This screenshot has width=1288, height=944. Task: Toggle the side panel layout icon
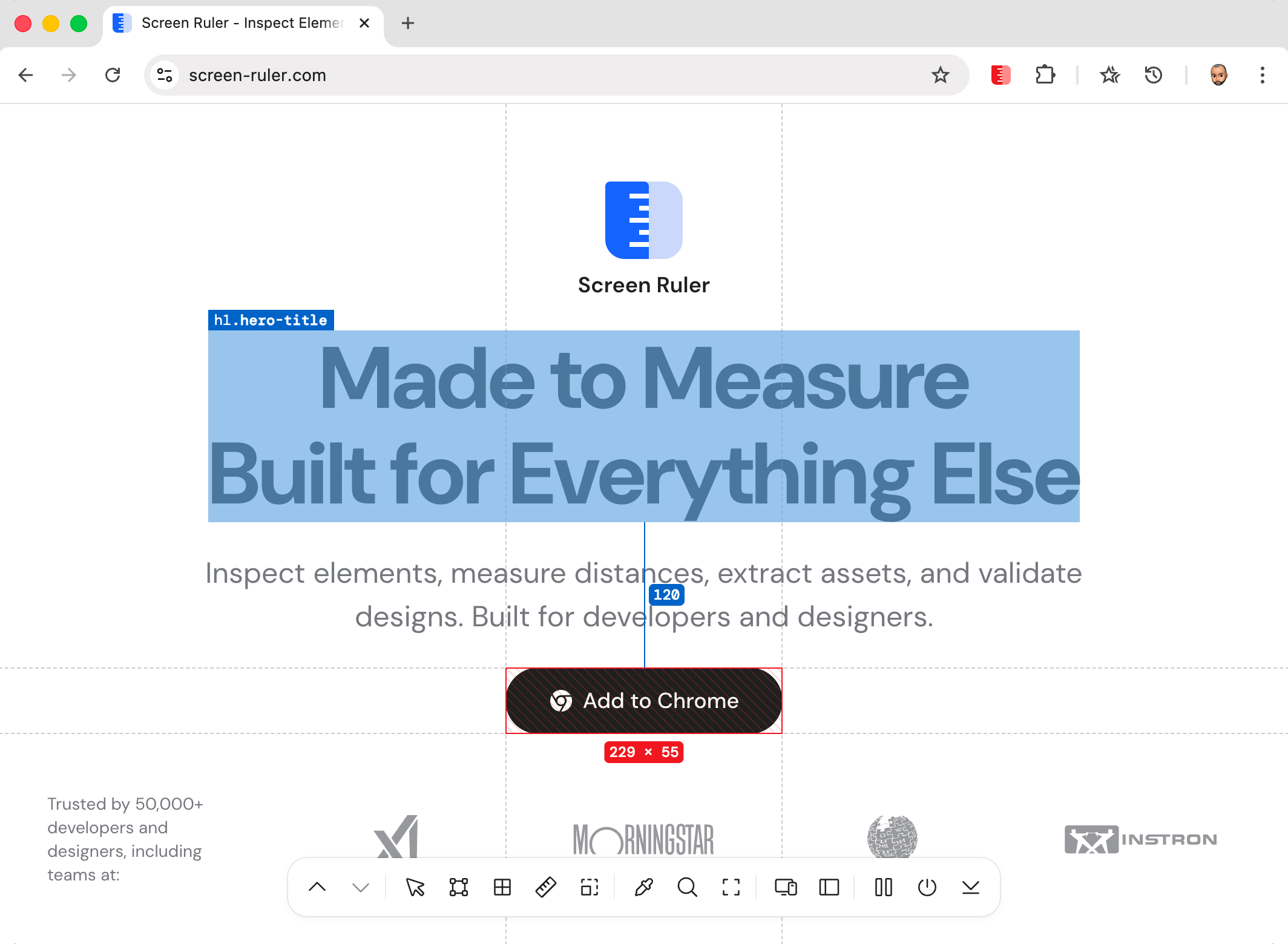tap(829, 887)
